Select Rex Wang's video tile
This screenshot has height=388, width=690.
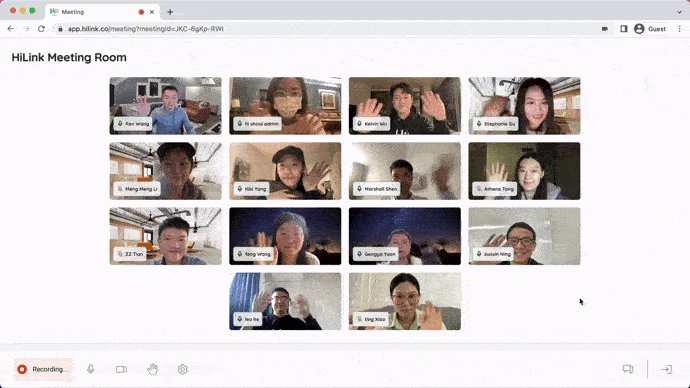[165, 106]
